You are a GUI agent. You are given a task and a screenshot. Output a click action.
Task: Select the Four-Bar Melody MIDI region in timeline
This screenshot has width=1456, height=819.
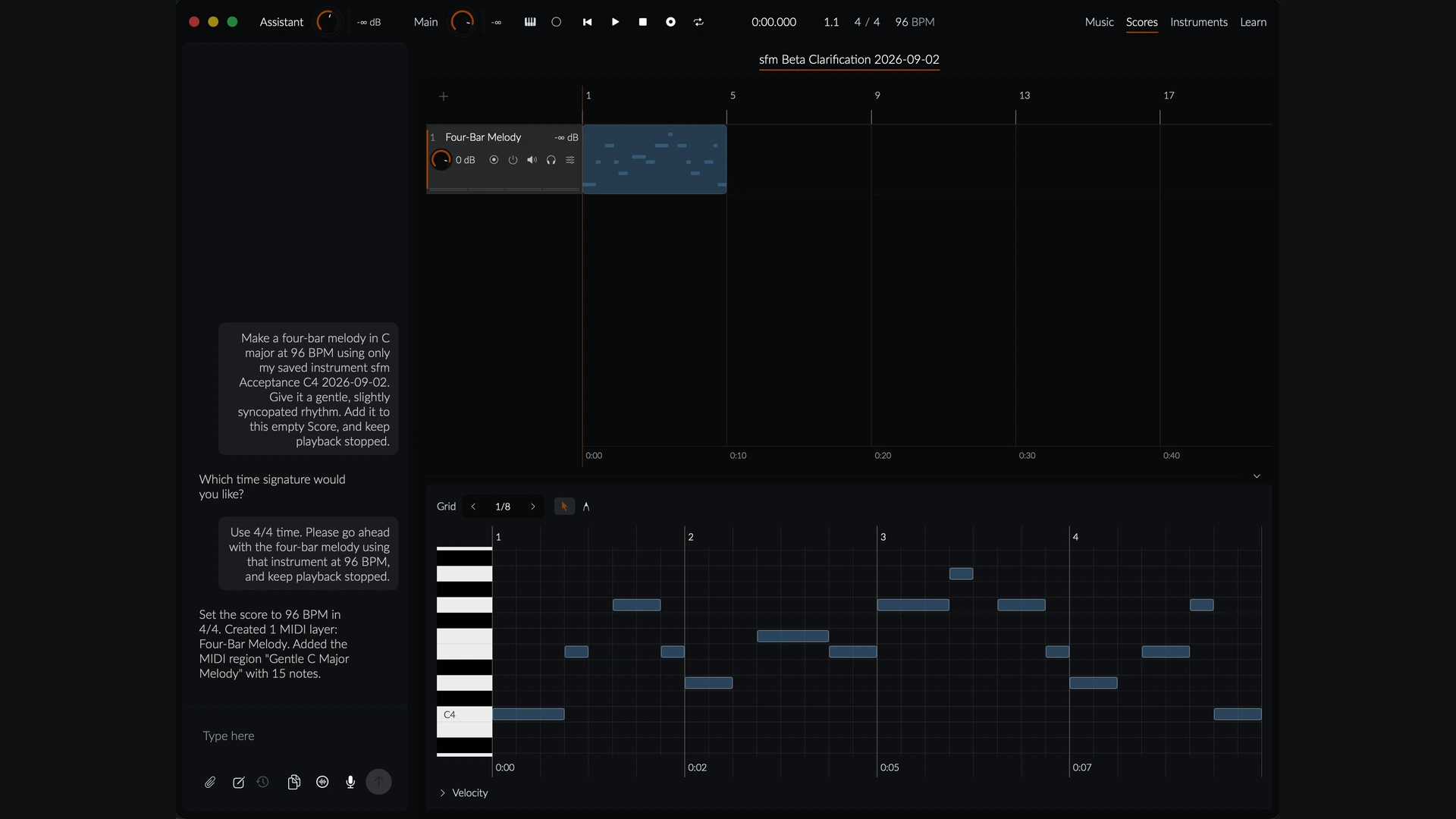(654, 159)
